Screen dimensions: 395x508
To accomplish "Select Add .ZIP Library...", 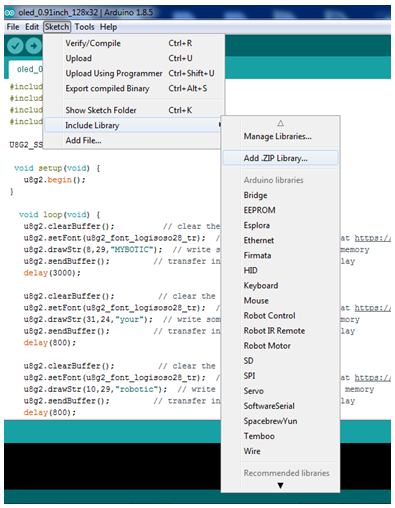I will pos(280,158).
